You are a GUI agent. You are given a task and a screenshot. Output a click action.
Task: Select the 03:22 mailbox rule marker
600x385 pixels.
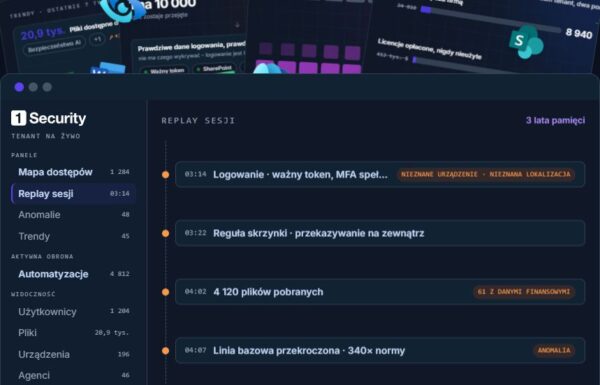(x=166, y=233)
